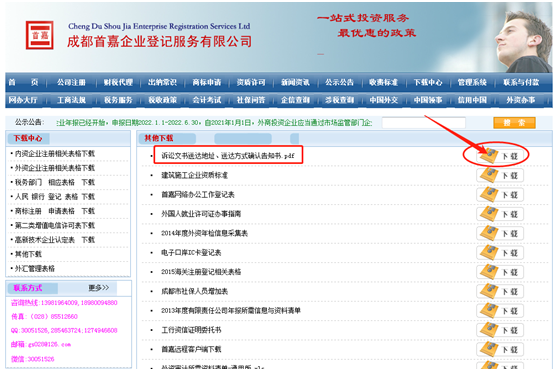Screen dimensions: 558x371
Task: Download 2015海关注册登记相关表格 file
Action: coord(500,272)
